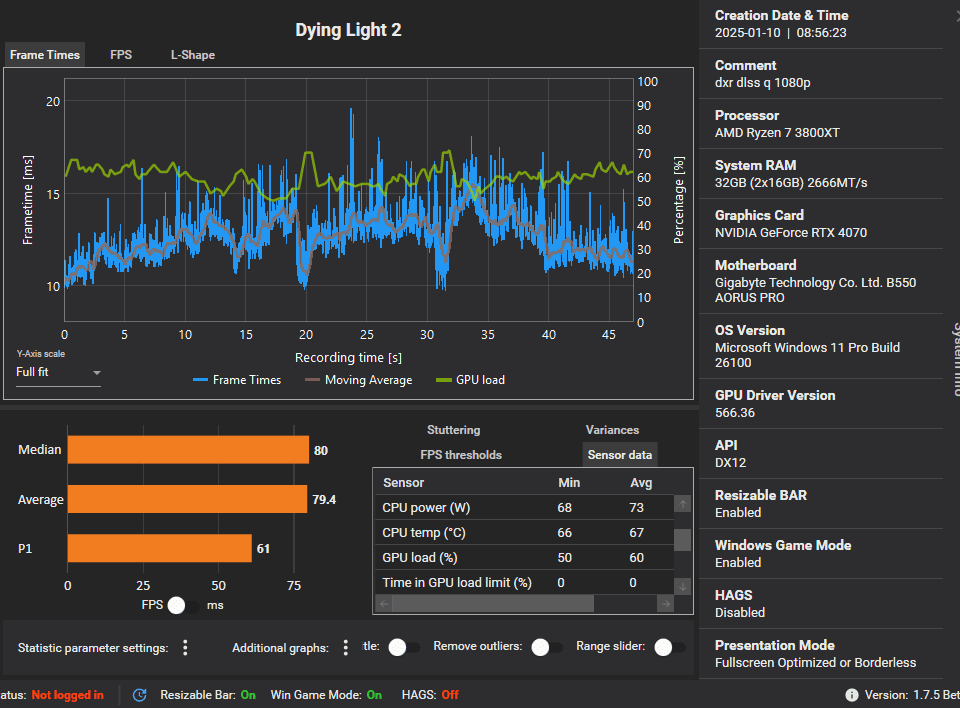Toggle Moving Average legend entry

pos(359,380)
